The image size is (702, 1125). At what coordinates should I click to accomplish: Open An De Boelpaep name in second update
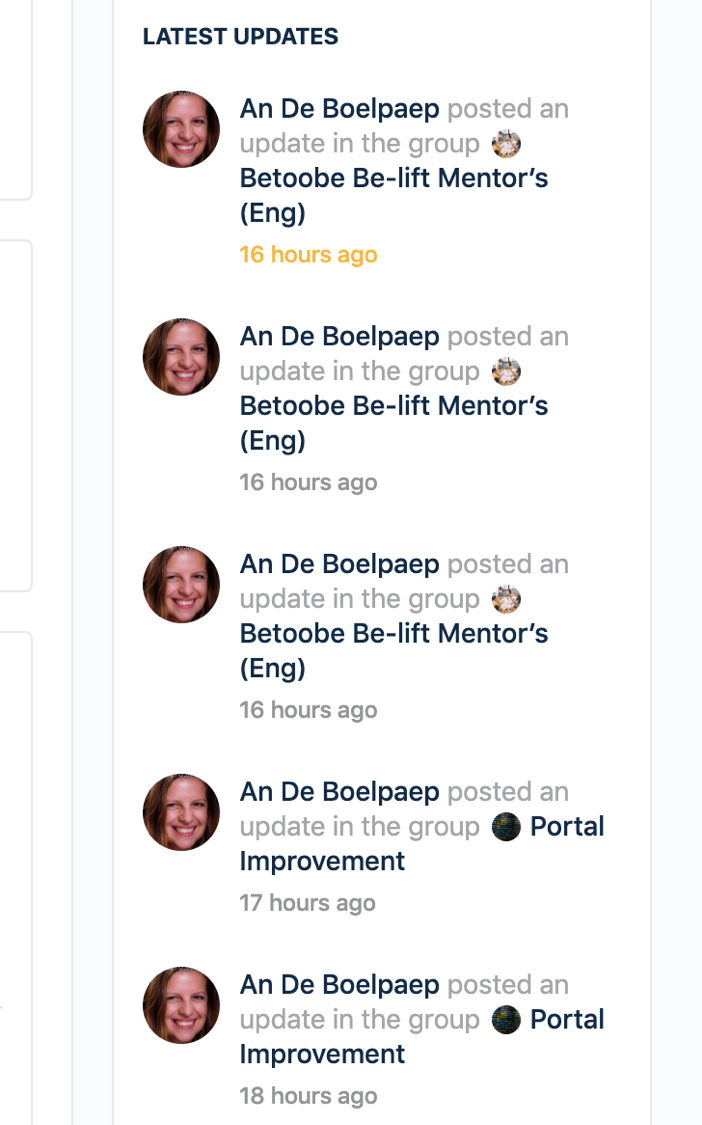[x=340, y=336]
